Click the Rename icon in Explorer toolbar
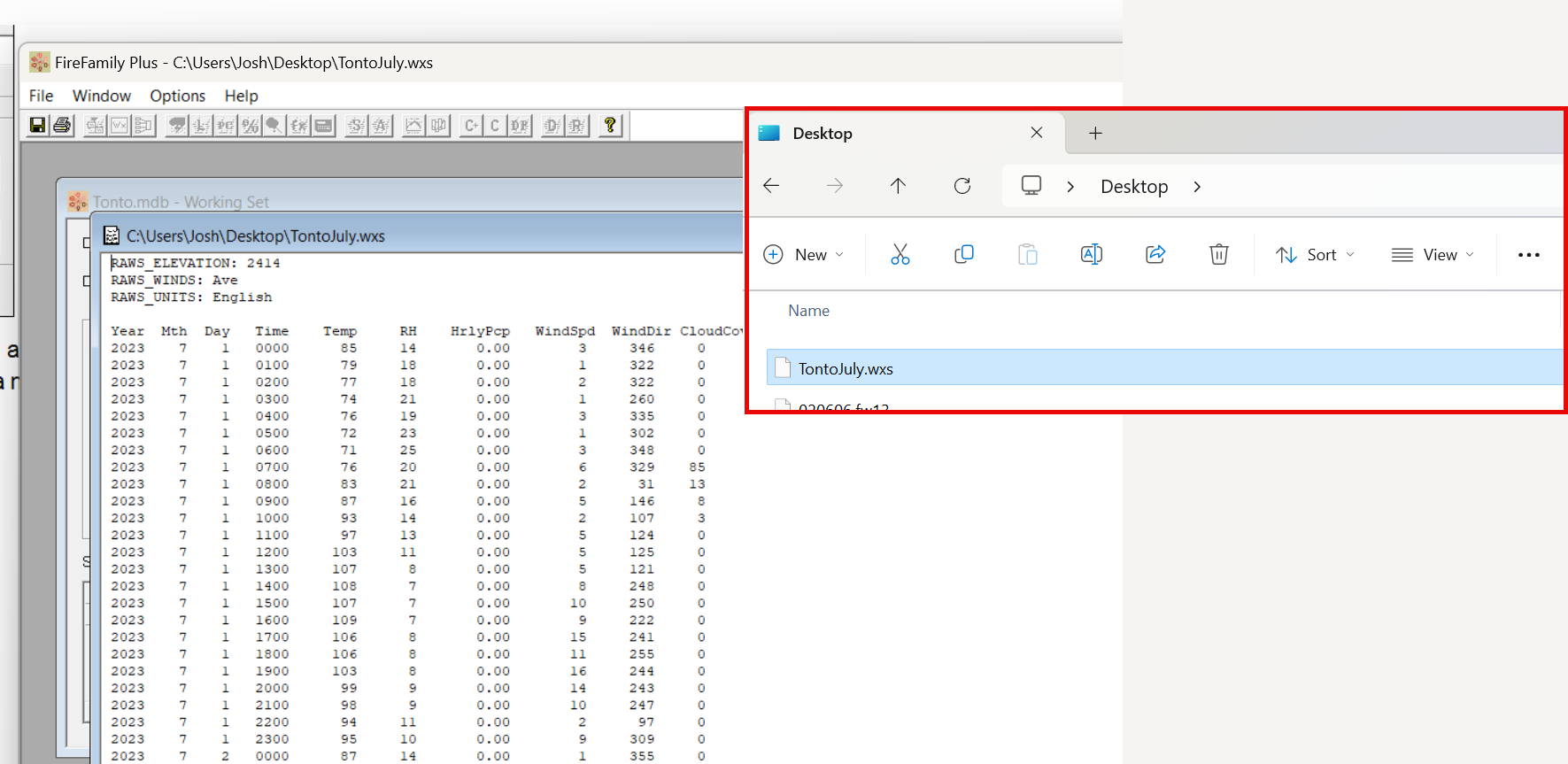1568x764 pixels. click(1092, 255)
